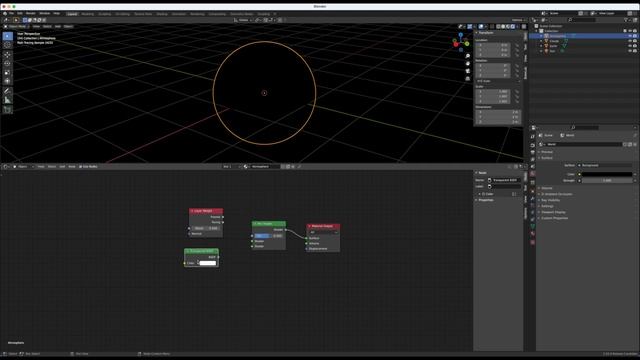Disable Sun in renders via camera icon
This screenshot has height=360, width=640.
click(635, 51)
